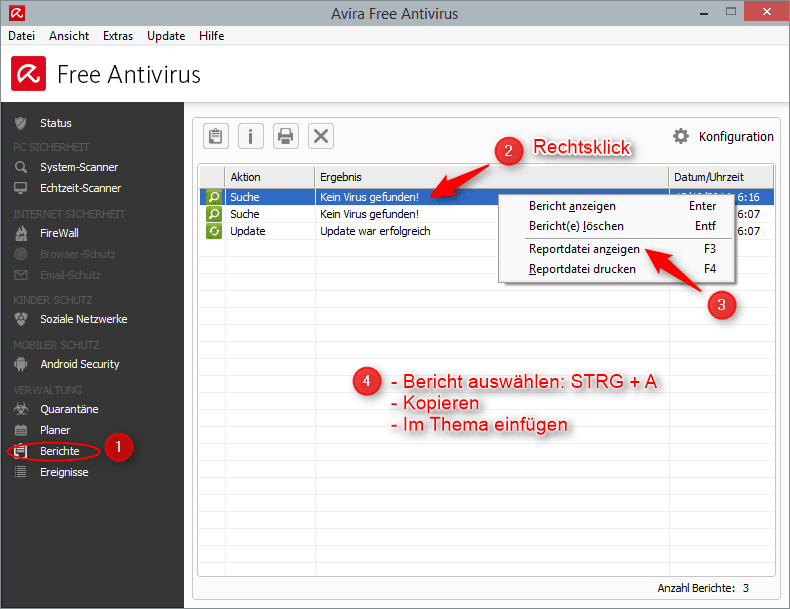Image resolution: width=790 pixels, height=609 pixels.
Task: Open System-Scanner section
Action: (x=79, y=167)
